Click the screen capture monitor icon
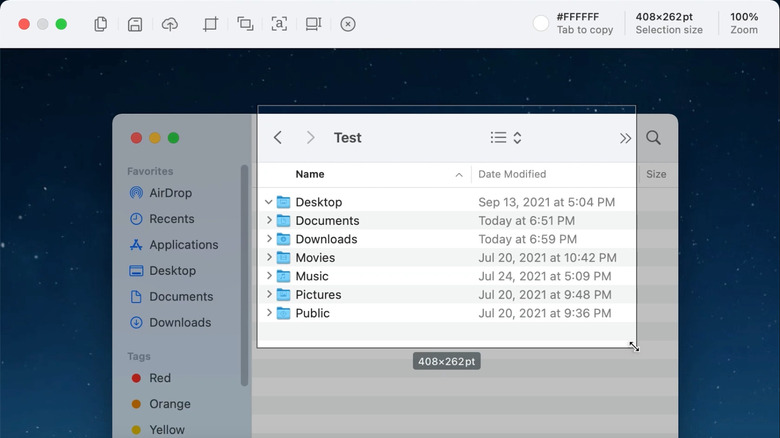The width and height of the screenshot is (780, 438). point(313,24)
